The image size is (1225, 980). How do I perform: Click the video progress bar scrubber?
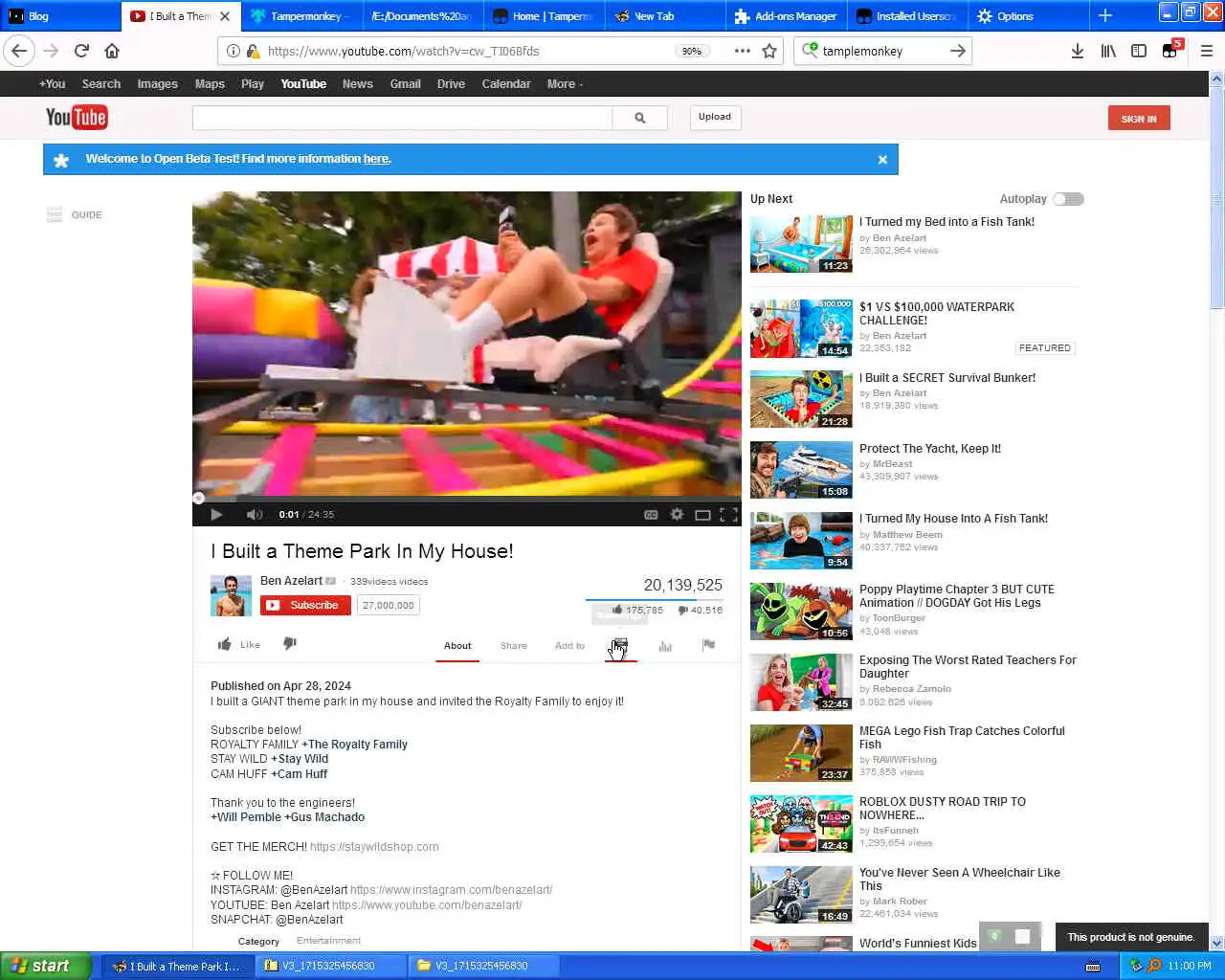(199, 498)
